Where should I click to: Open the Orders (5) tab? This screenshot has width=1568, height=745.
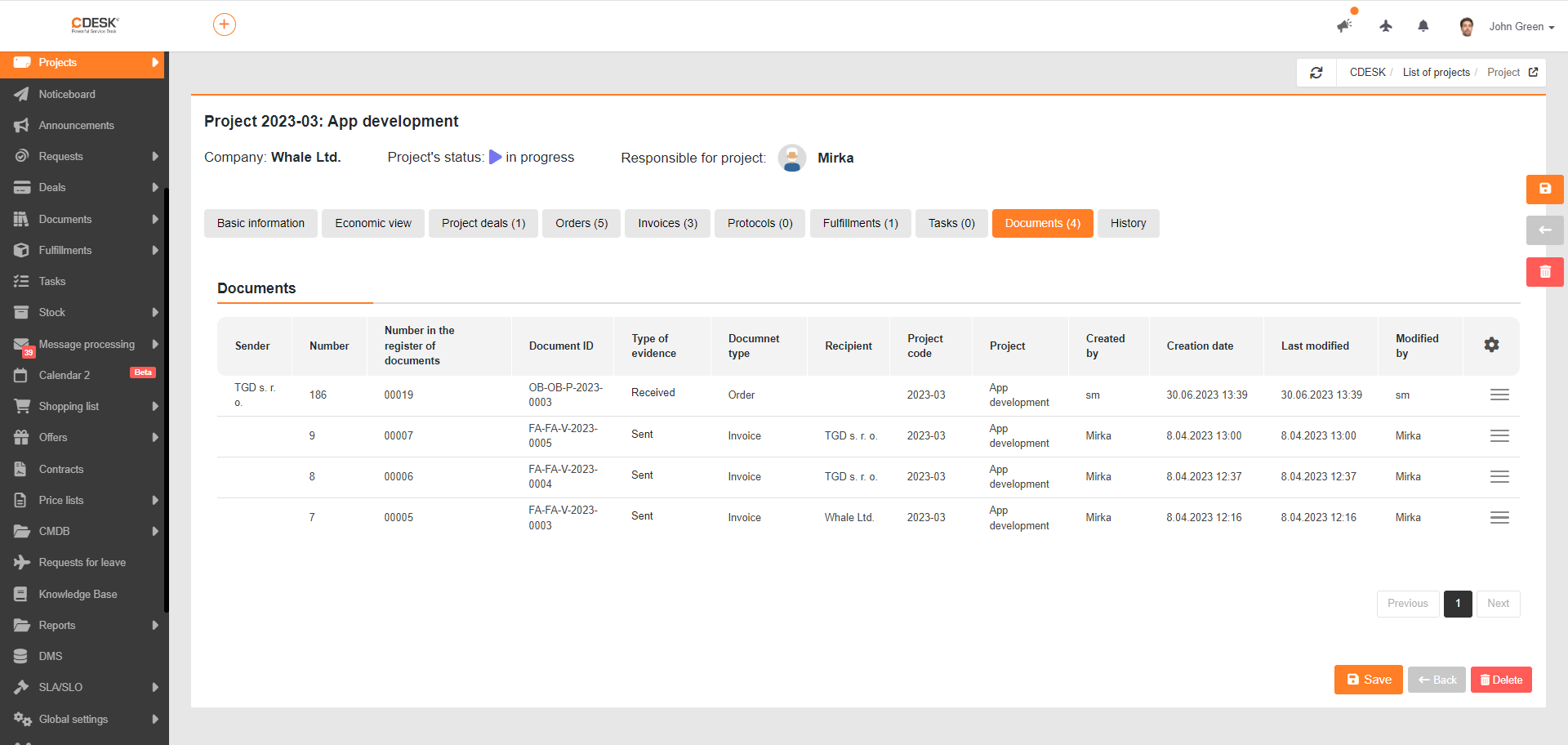coord(581,223)
